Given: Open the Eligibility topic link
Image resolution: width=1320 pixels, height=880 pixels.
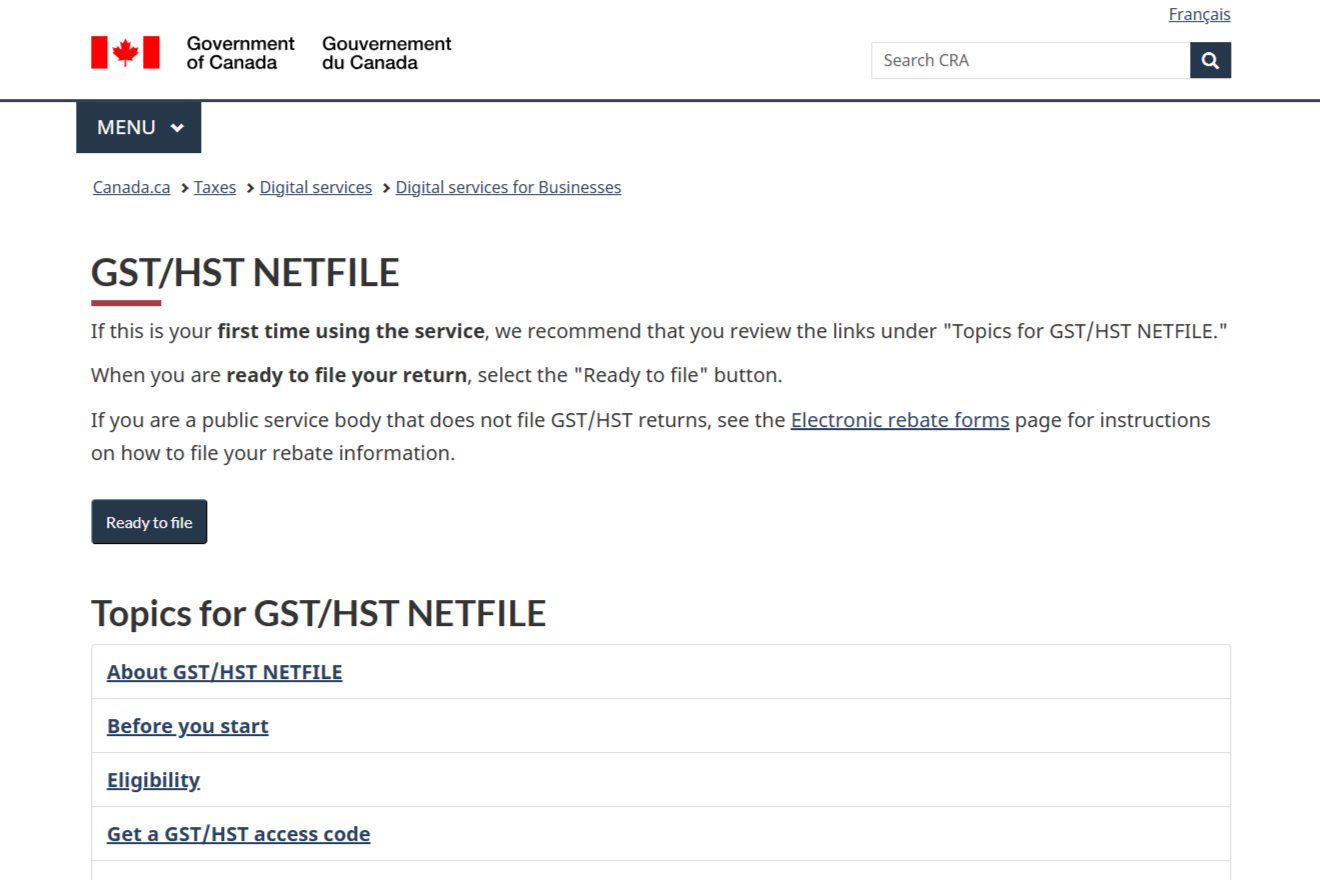Looking at the screenshot, I should (x=153, y=780).
